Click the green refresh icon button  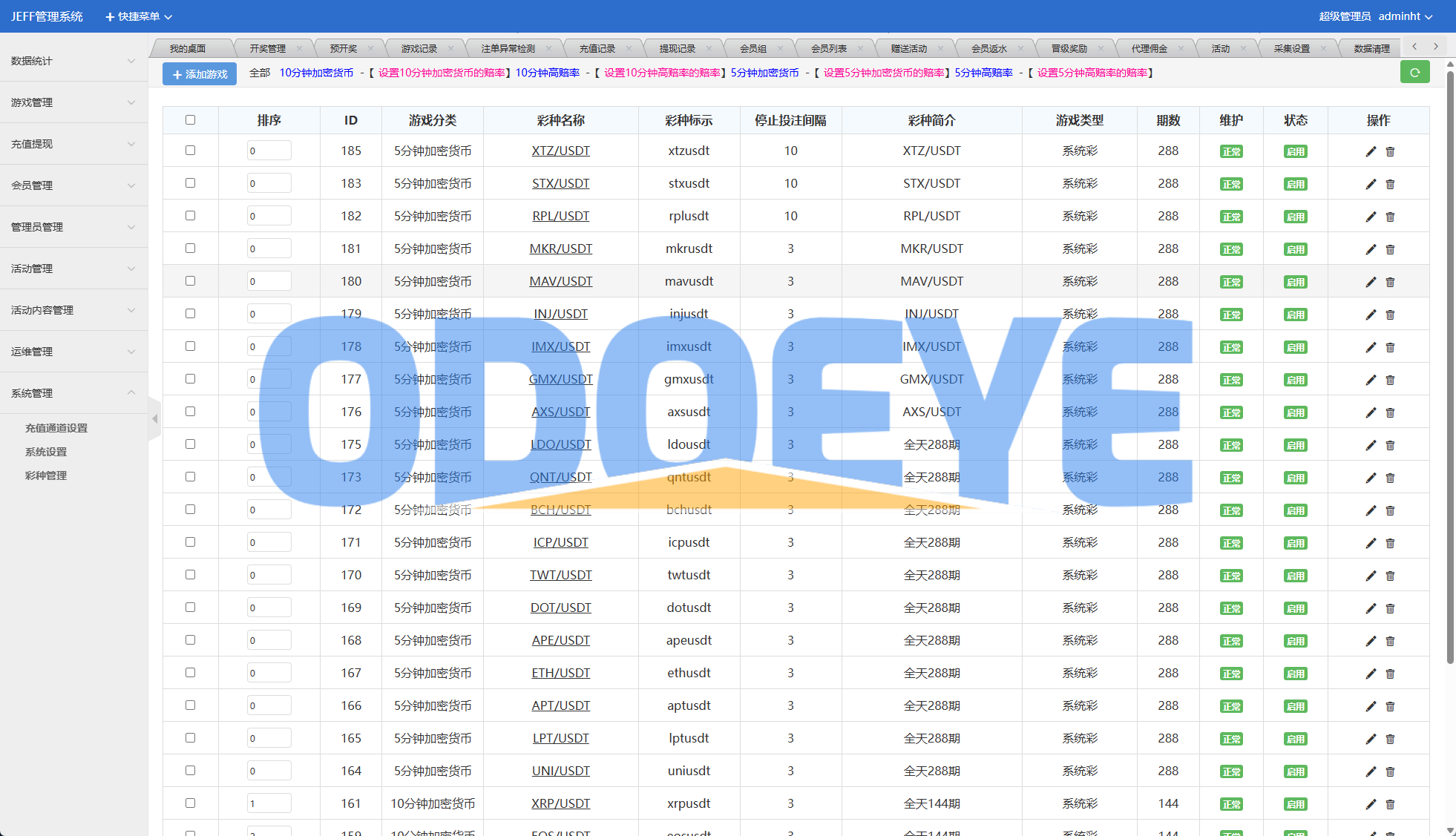[x=1414, y=73]
